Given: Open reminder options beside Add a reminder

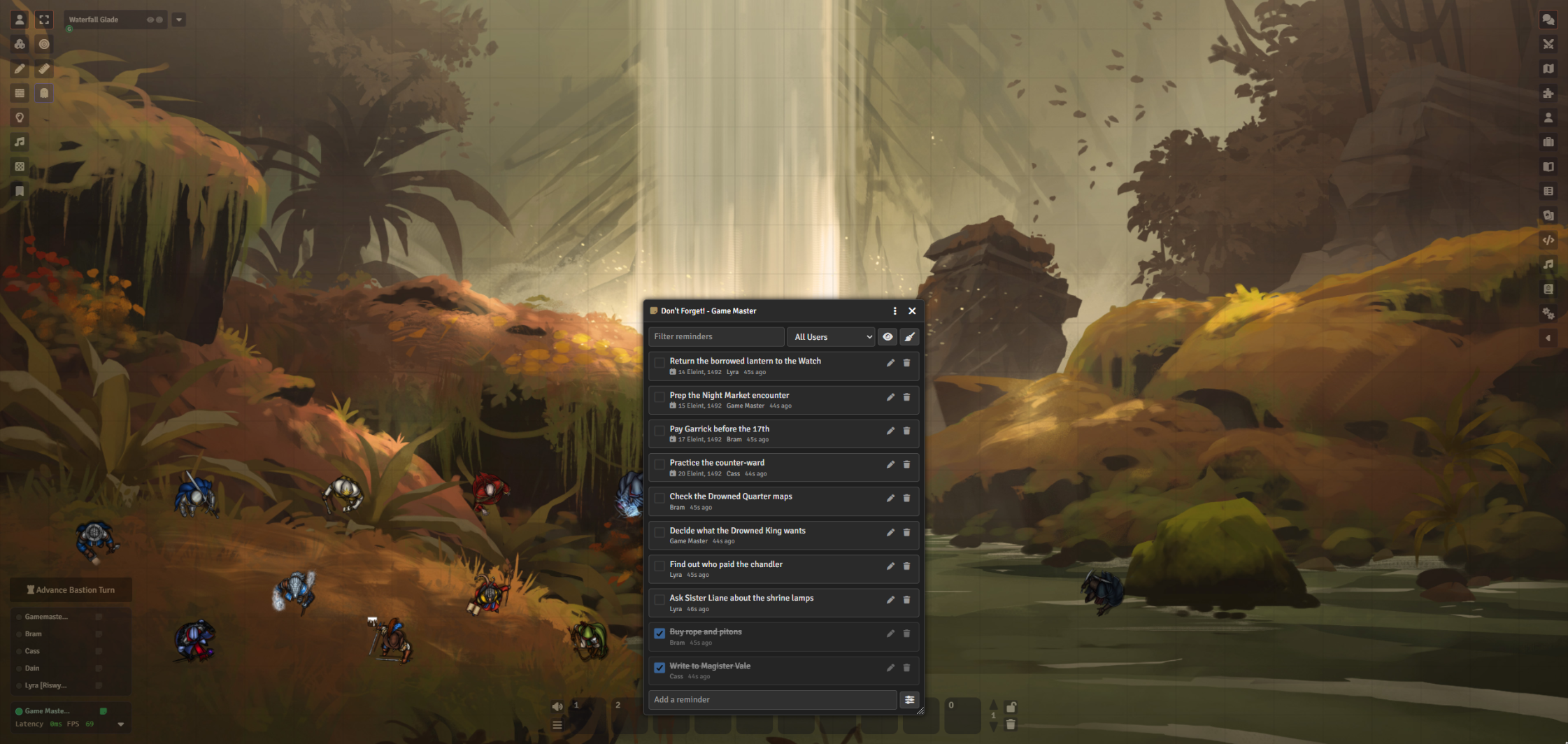Looking at the screenshot, I should tap(909, 699).
